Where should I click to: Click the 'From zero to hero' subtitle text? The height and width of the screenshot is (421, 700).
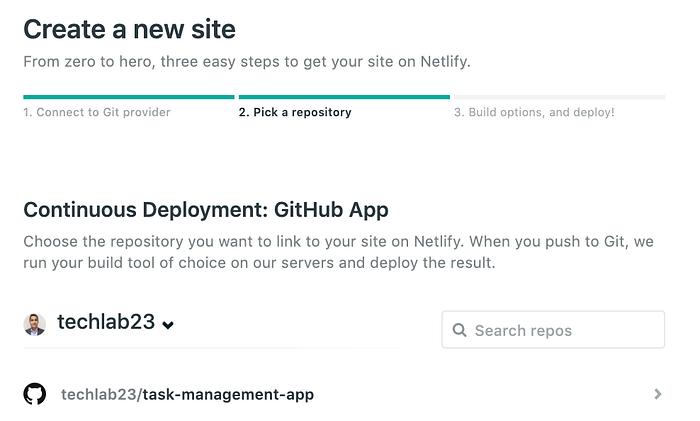coord(247,62)
